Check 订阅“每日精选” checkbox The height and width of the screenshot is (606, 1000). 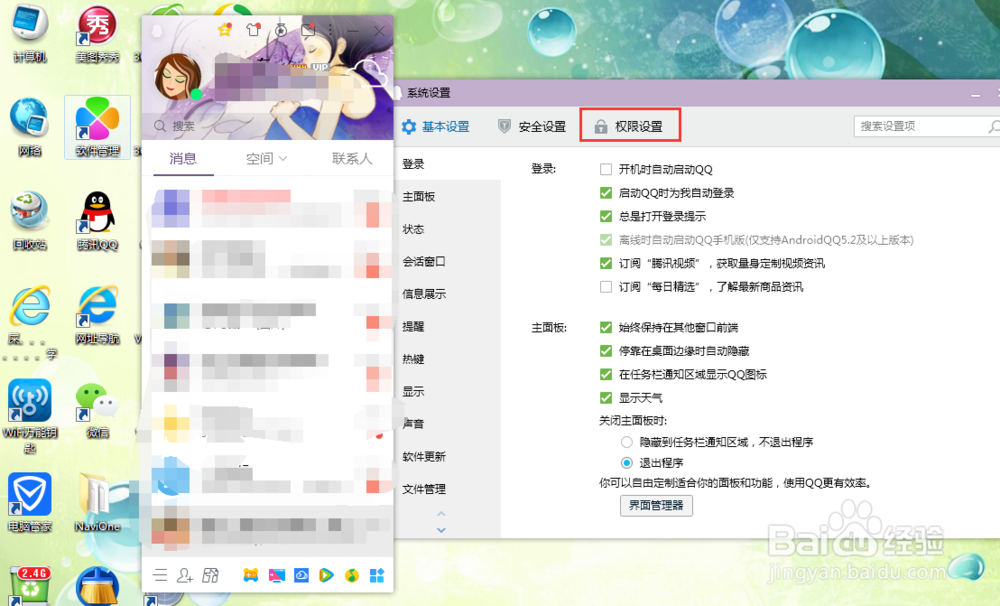[606, 287]
